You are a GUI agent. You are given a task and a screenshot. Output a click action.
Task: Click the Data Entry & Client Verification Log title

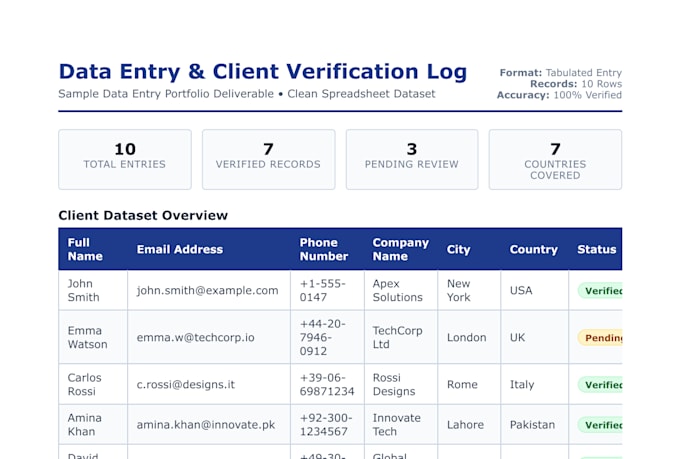(263, 72)
